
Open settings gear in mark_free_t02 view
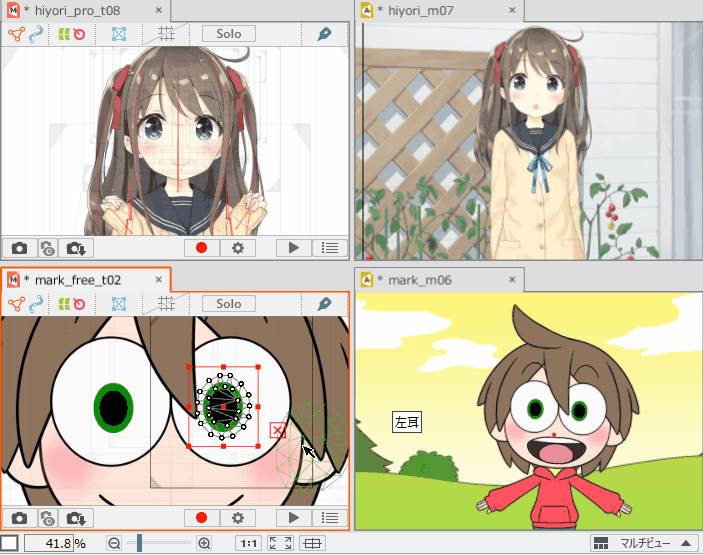click(x=238, y=517)
